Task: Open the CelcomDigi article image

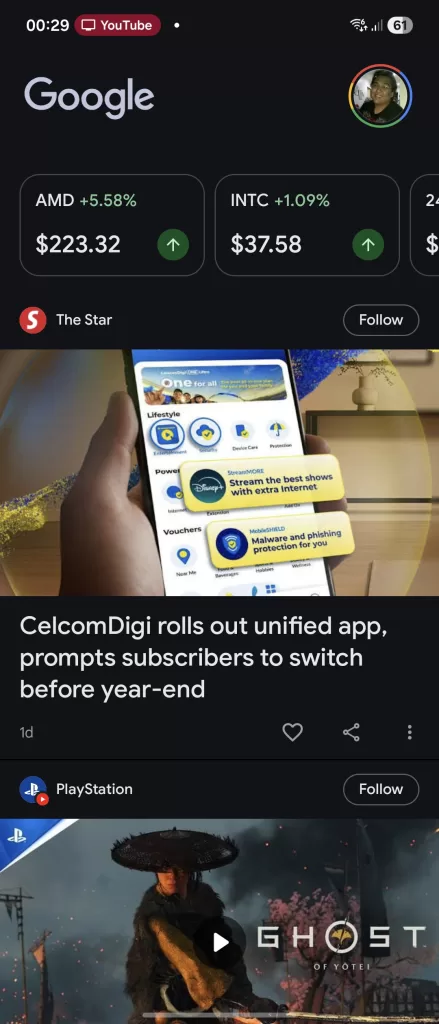Action: tap(220, 472)
